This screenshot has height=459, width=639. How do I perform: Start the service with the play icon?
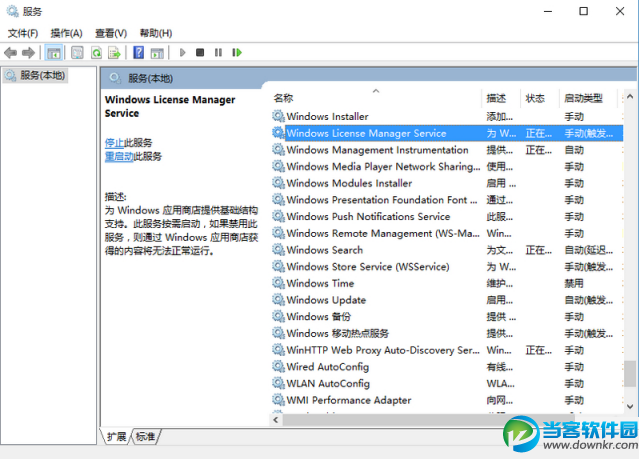point(182,53)
